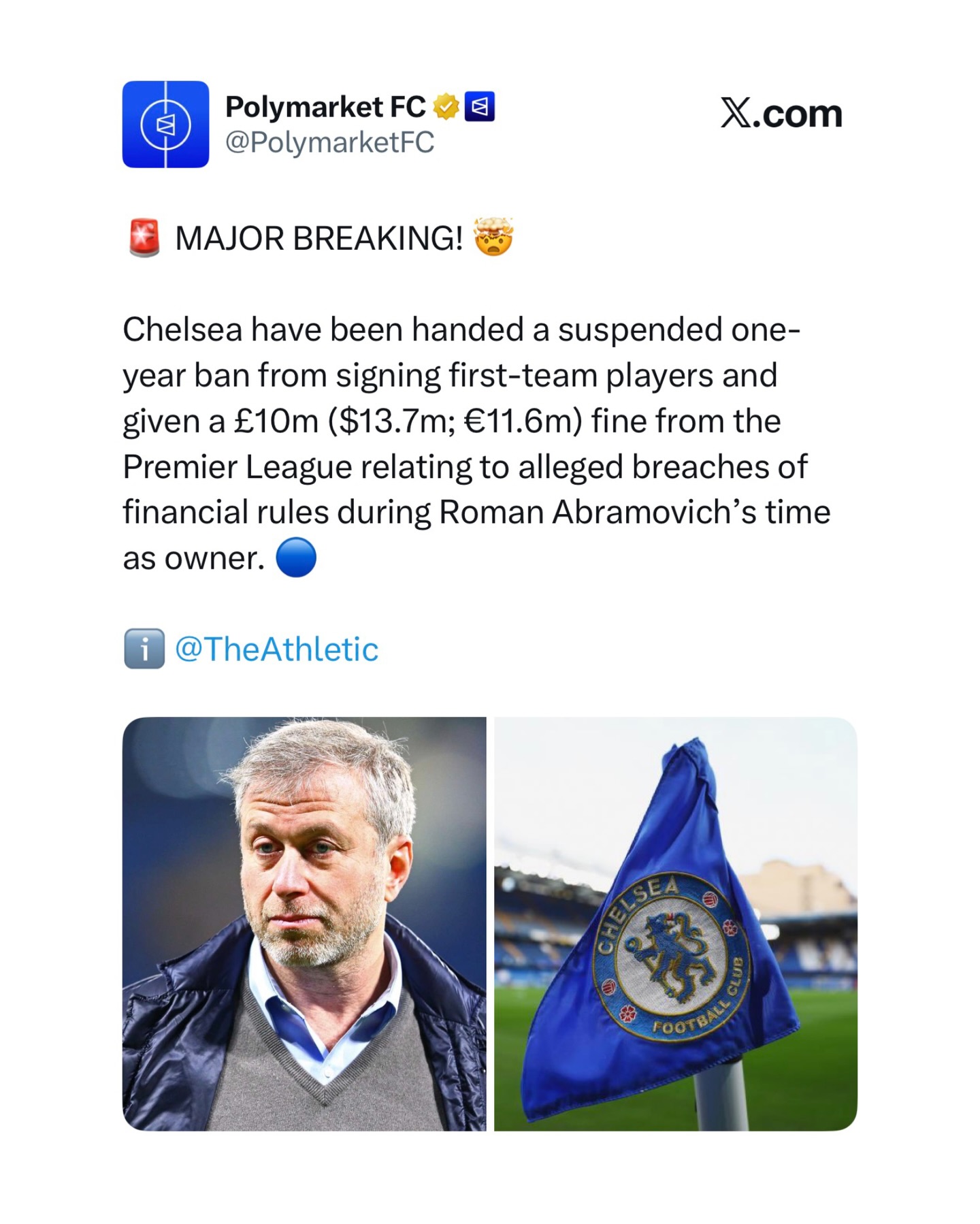980x1224 pixels.
Task: Open the left photo of gray-haired man
Action: [x=304, y=924]
